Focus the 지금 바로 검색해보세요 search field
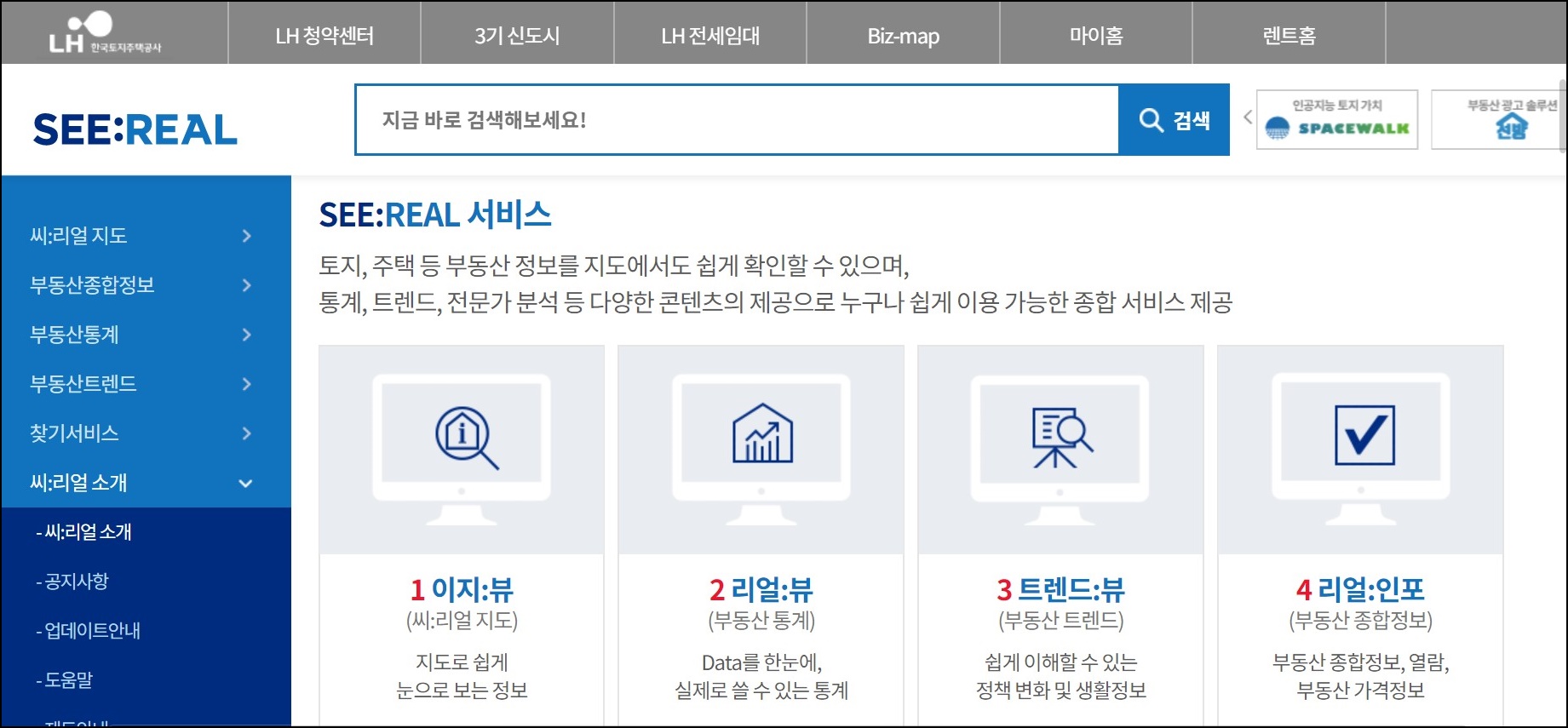 [x=737, y=120]
